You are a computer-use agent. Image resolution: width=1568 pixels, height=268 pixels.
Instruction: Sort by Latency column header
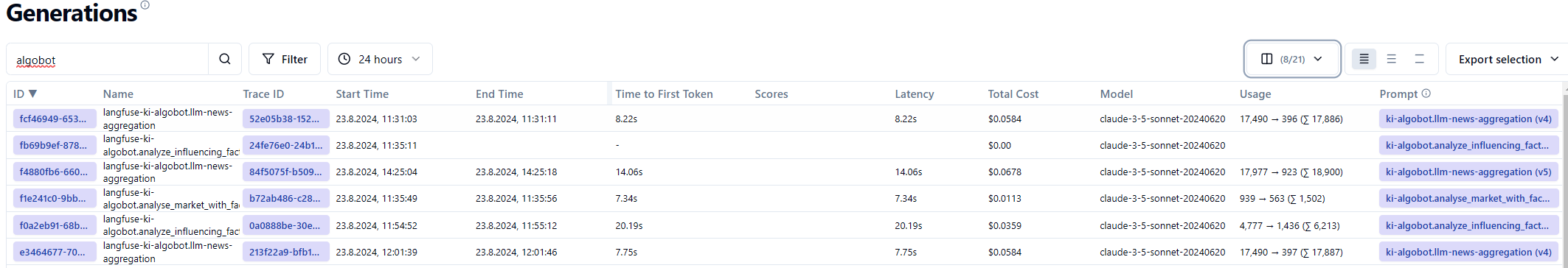click(914, 94)
